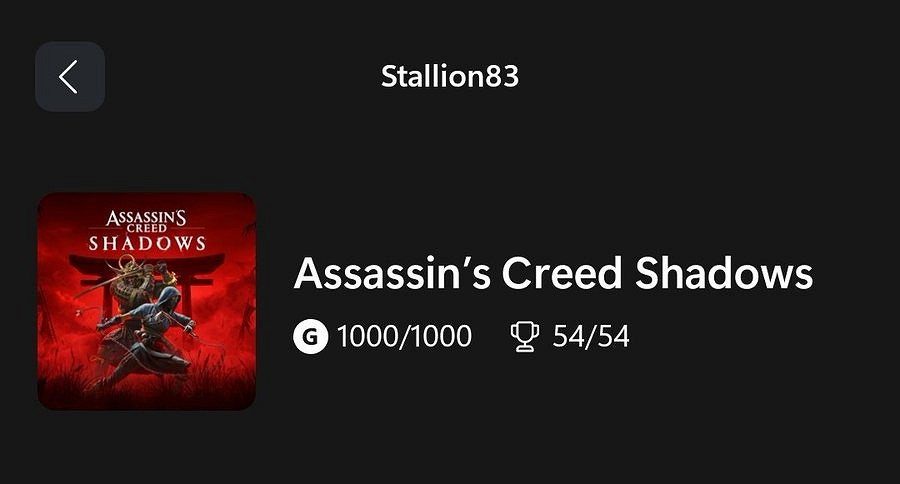Screen dimensions: 900x484
Task: Click the "83" digits in the gamertag header
Action: (504, 77)
